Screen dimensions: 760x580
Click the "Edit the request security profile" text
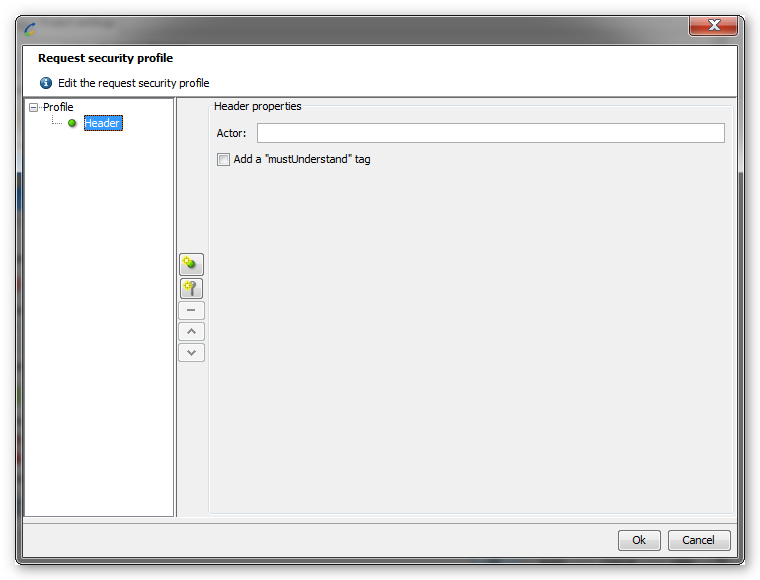tap(133, 83)
